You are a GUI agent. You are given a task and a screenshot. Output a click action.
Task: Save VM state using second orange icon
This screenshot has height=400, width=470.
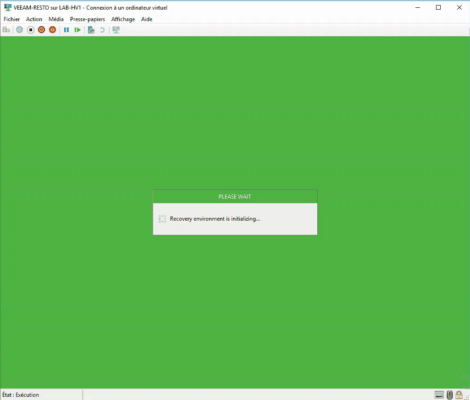[x=52, y=30]
